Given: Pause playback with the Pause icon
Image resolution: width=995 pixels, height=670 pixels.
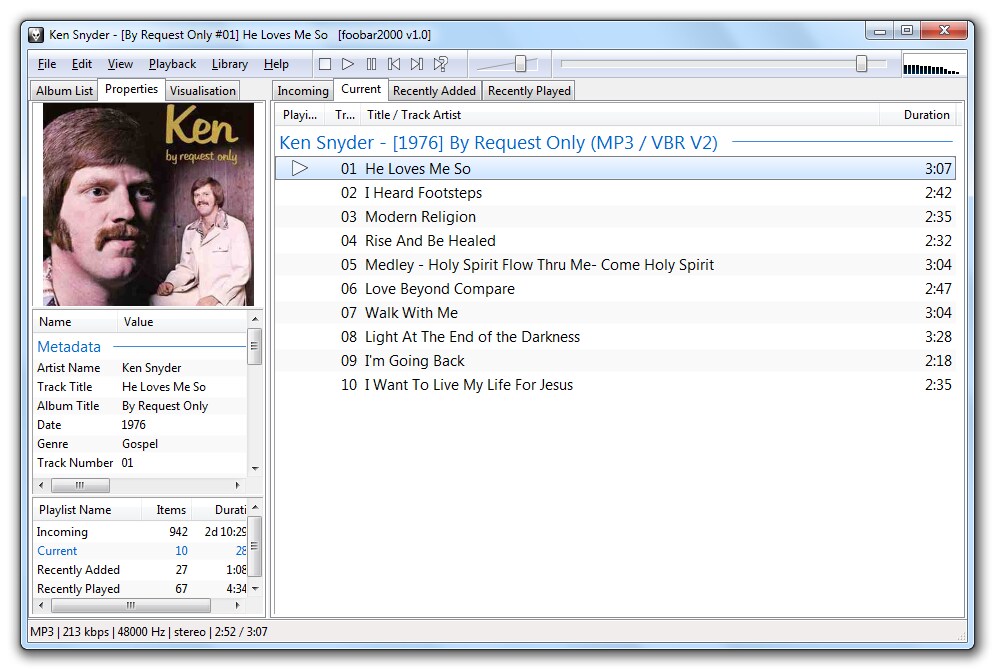Looking at the screenshot, I should tap(371, 64).
